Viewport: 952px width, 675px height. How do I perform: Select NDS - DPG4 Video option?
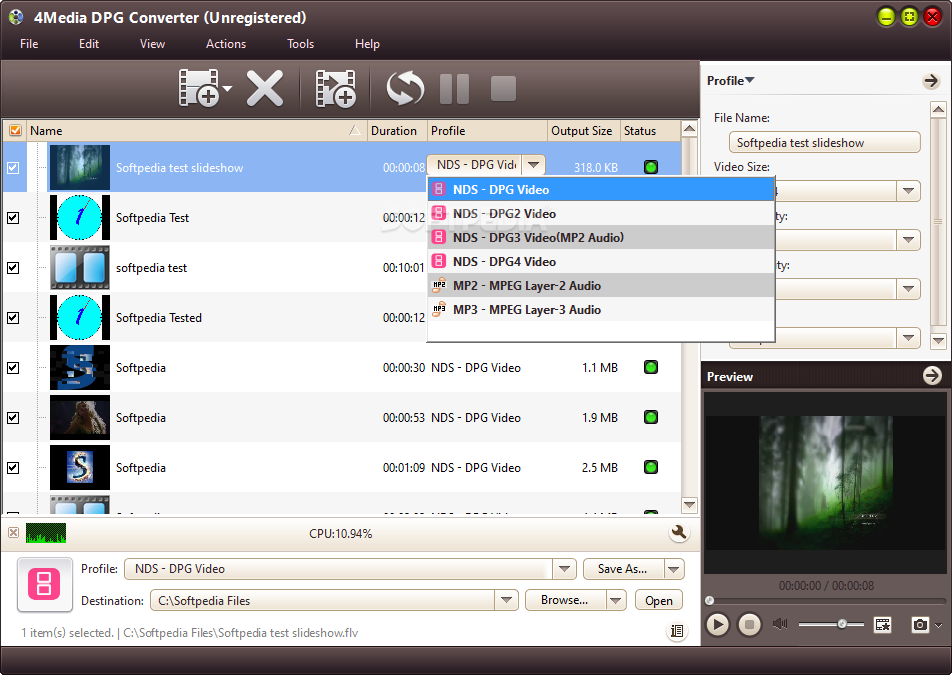pyautogui.click(x=601, y=262)
